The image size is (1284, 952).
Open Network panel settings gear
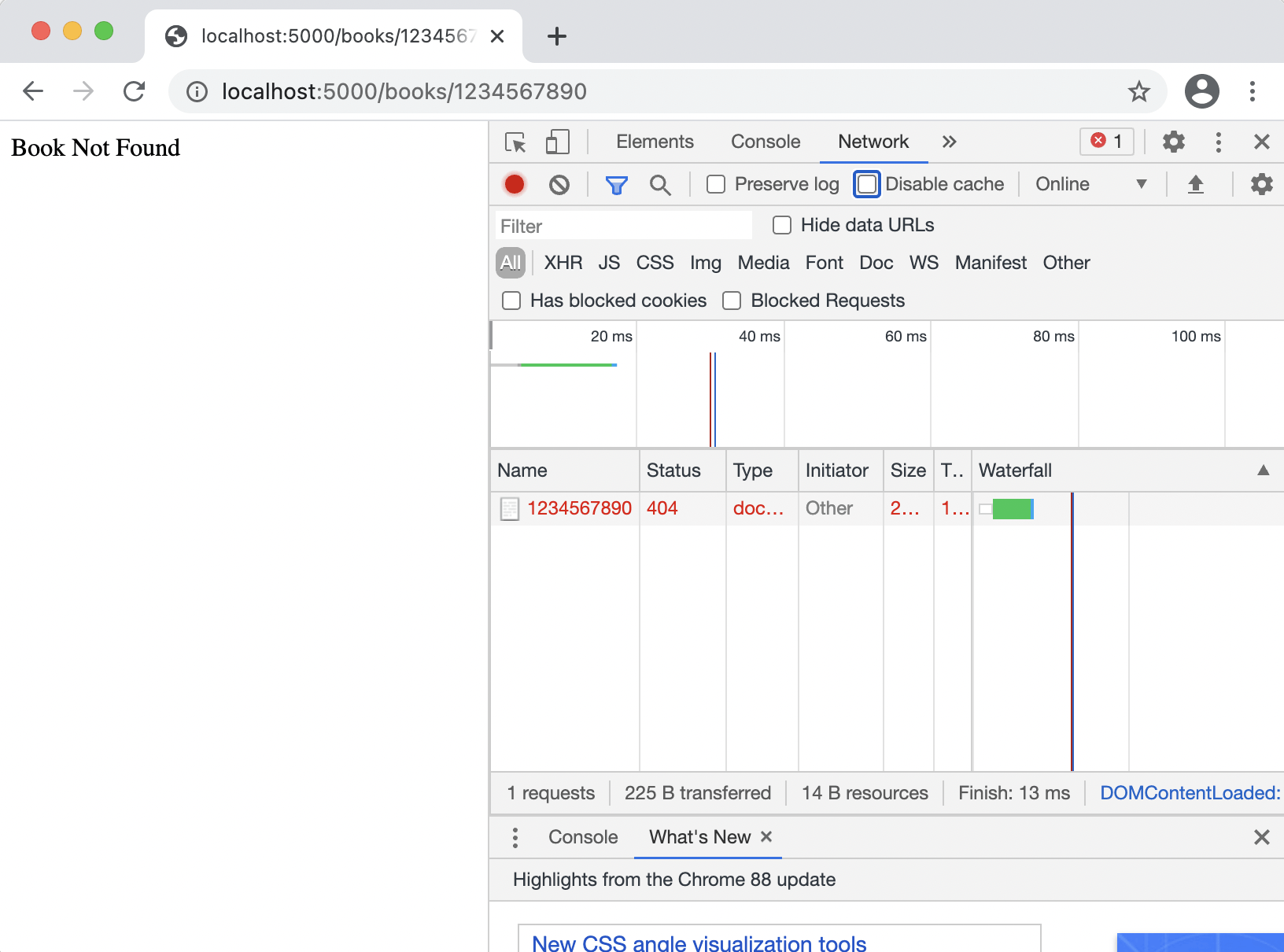(x=1261, y=185)
